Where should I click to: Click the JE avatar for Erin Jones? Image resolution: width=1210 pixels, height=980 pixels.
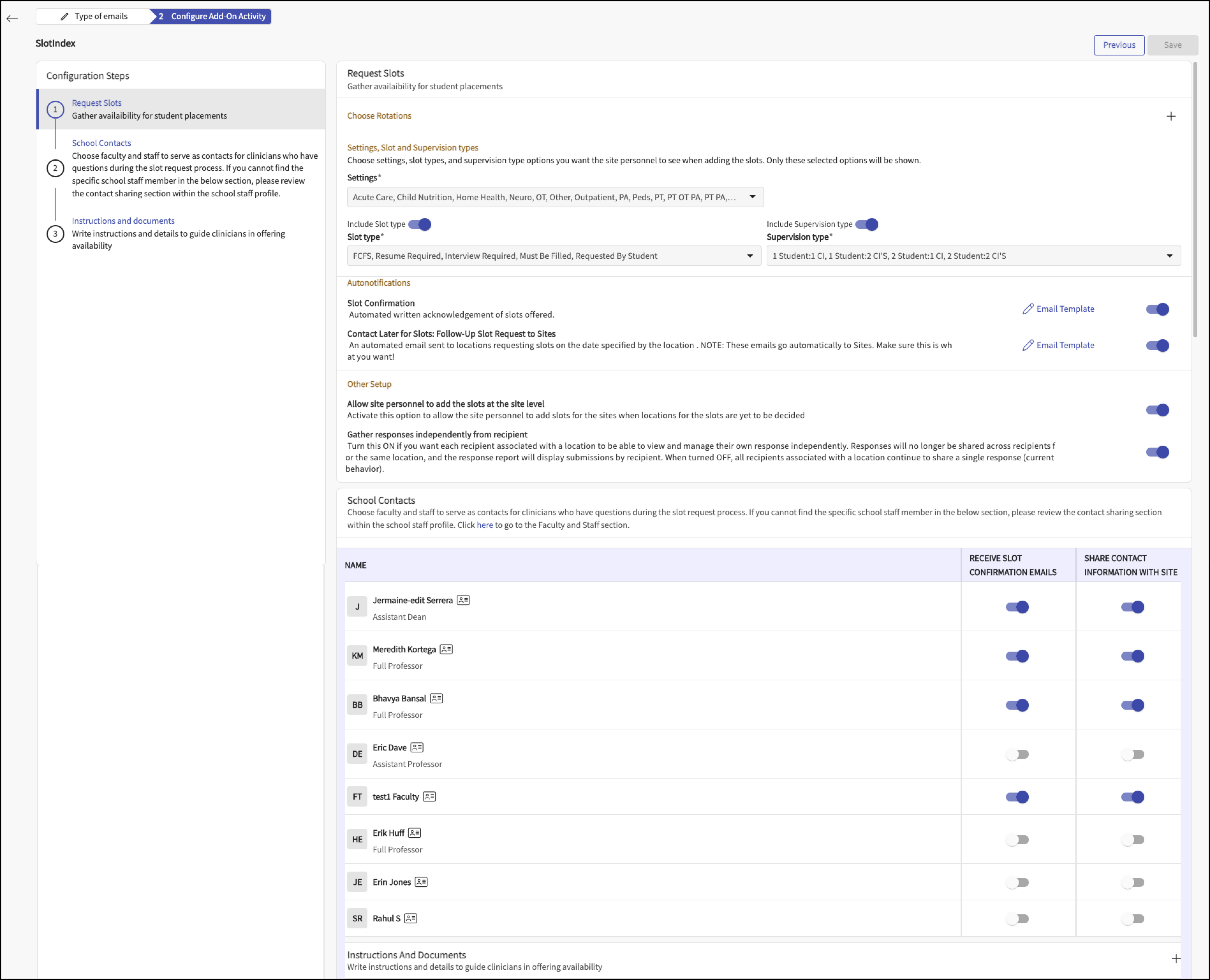[x=357, y=882]
